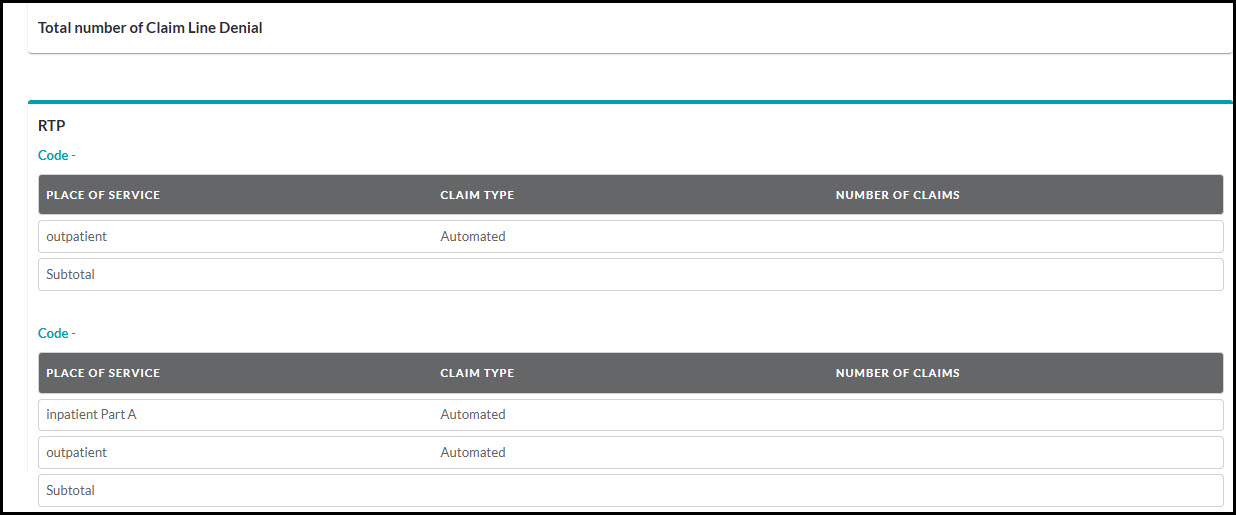Click Automated in the inpatient Part A row
This screenshot has width=1236, height=515.
[x=473, y=414]
